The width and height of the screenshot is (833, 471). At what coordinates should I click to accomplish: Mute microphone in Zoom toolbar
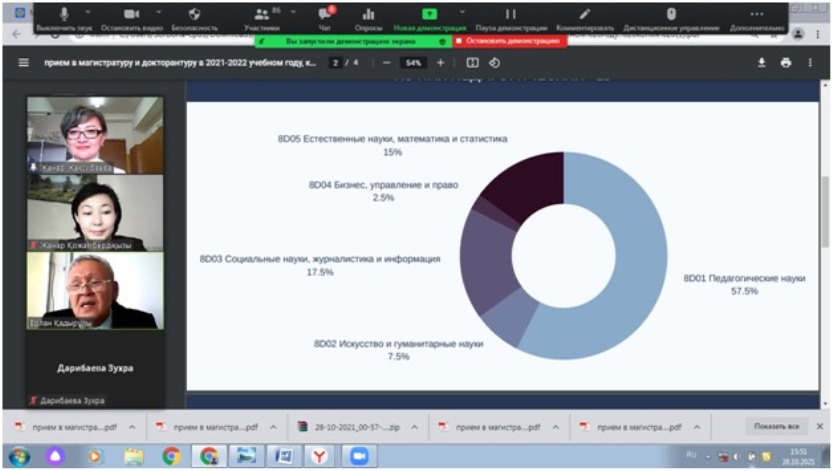coord(65,14)
